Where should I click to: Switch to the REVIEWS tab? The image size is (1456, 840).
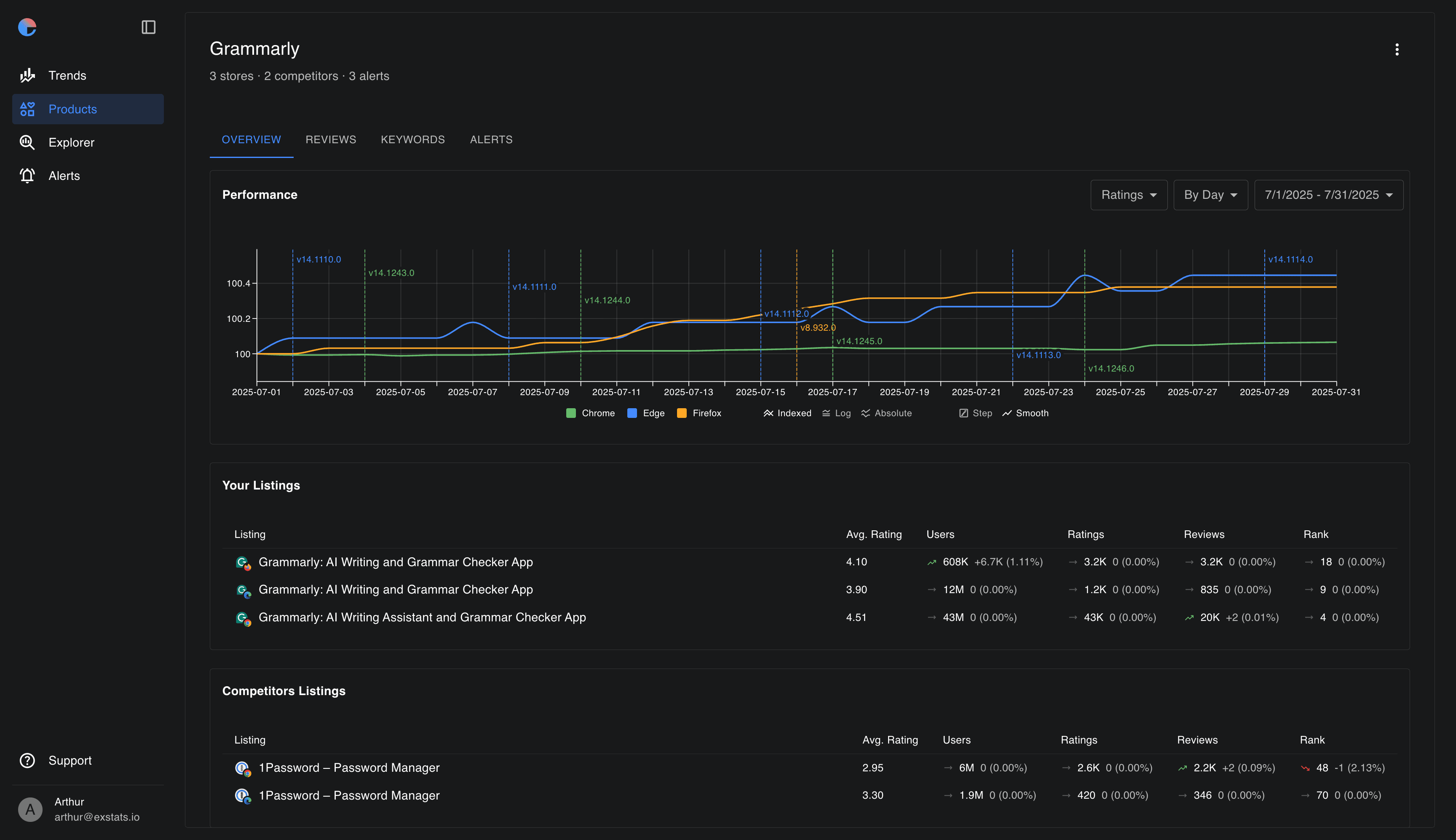331,139
